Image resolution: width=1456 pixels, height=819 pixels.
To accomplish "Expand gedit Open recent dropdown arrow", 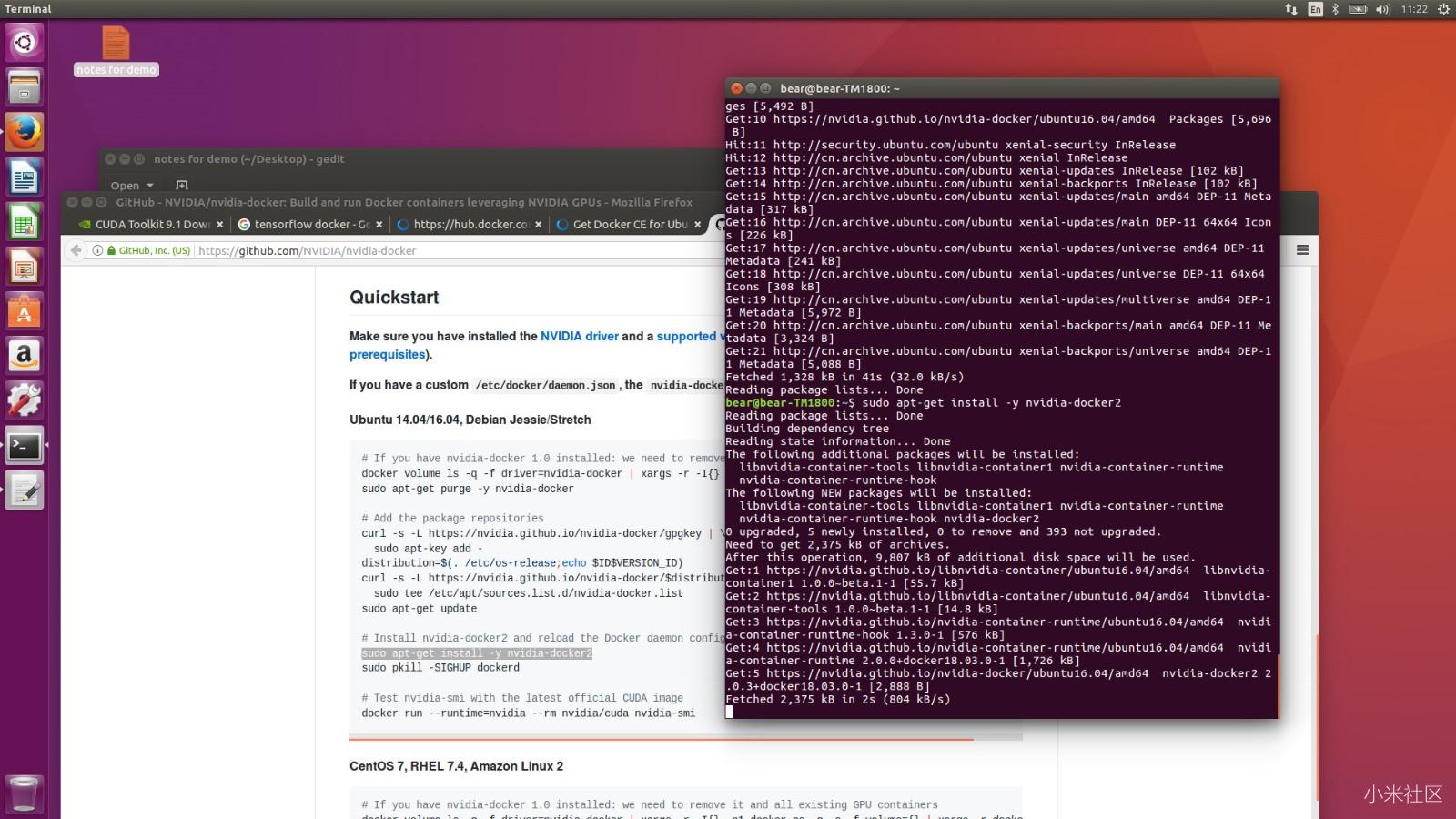I will [x=150, y=185].
